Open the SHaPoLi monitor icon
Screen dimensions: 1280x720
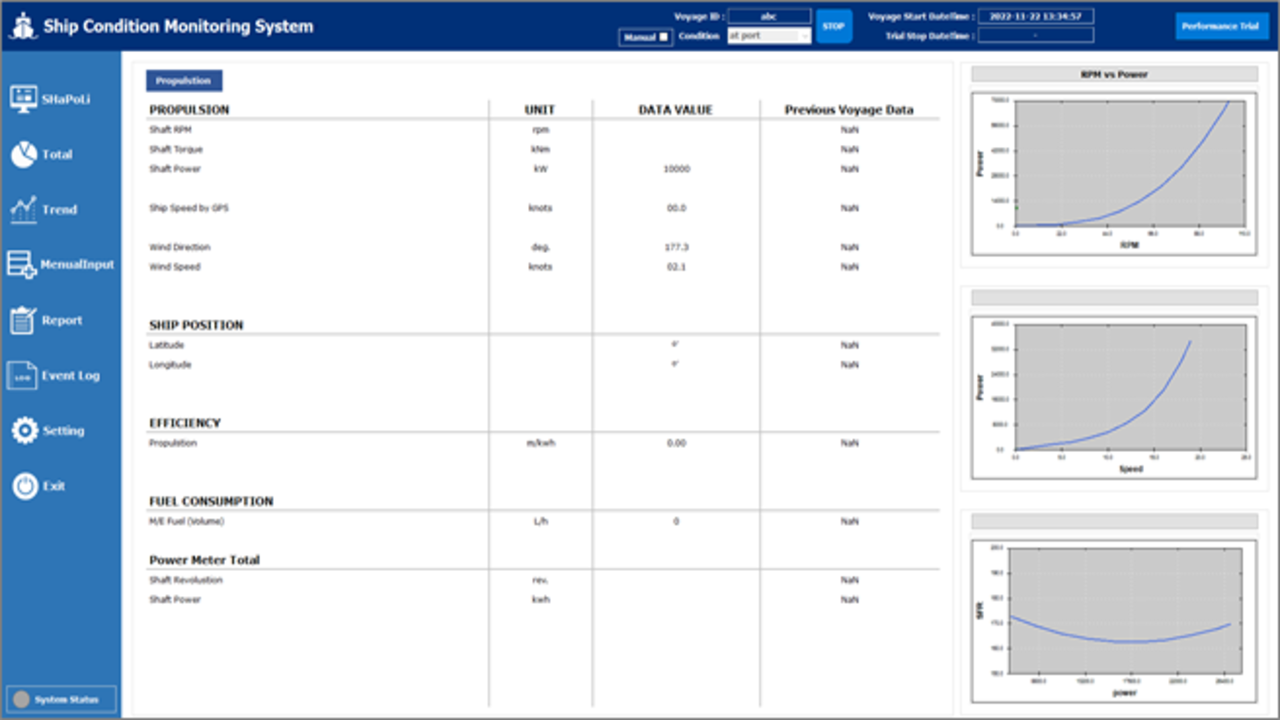click(x=23, y=99)
